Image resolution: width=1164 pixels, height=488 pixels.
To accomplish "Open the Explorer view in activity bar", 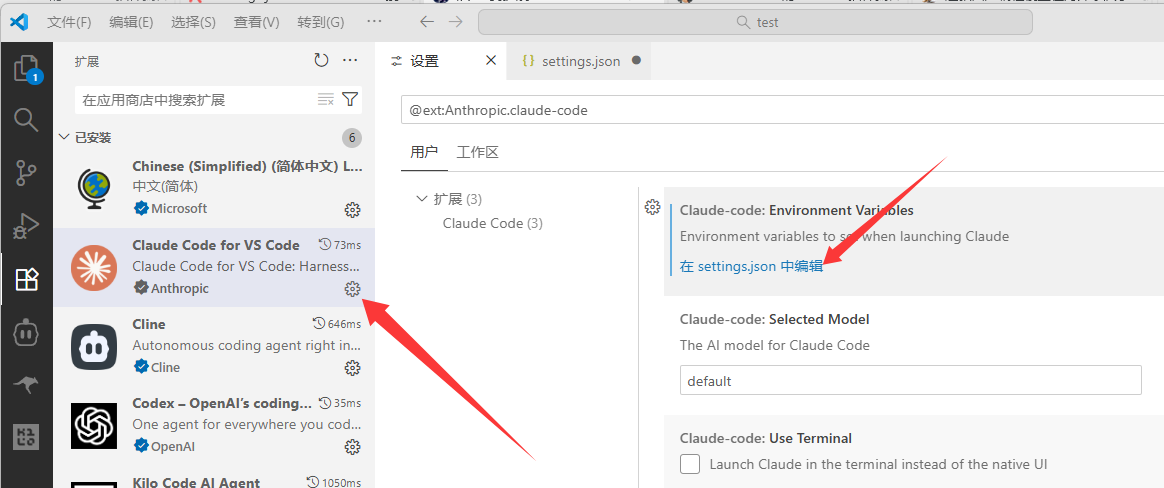I will pyautogui.click(x=27, y=69).
